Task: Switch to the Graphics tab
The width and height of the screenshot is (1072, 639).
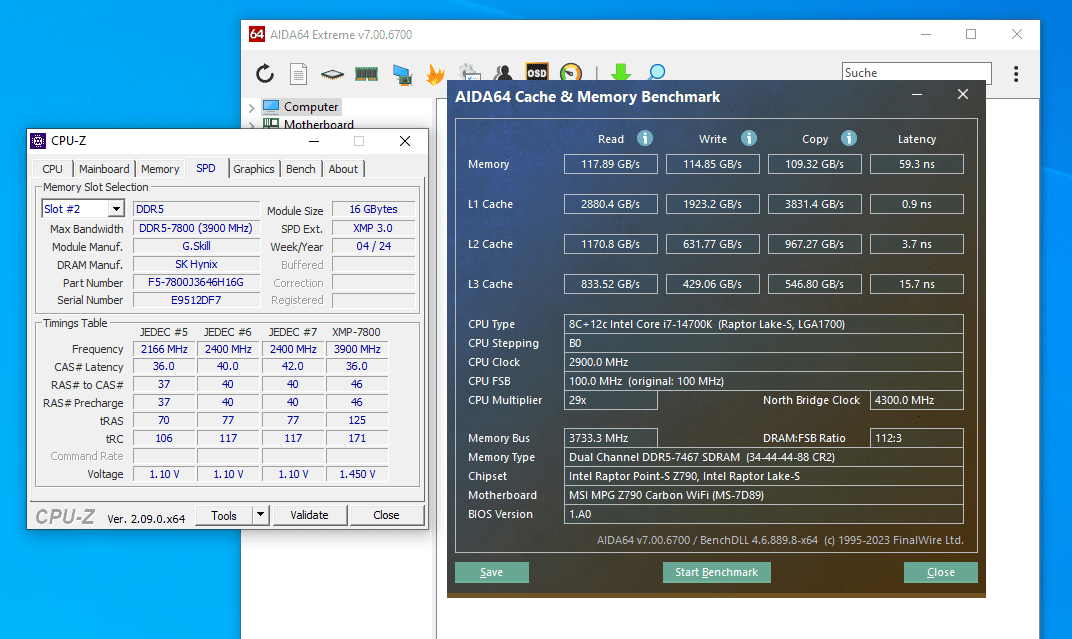Action: [x=254, y=169]
